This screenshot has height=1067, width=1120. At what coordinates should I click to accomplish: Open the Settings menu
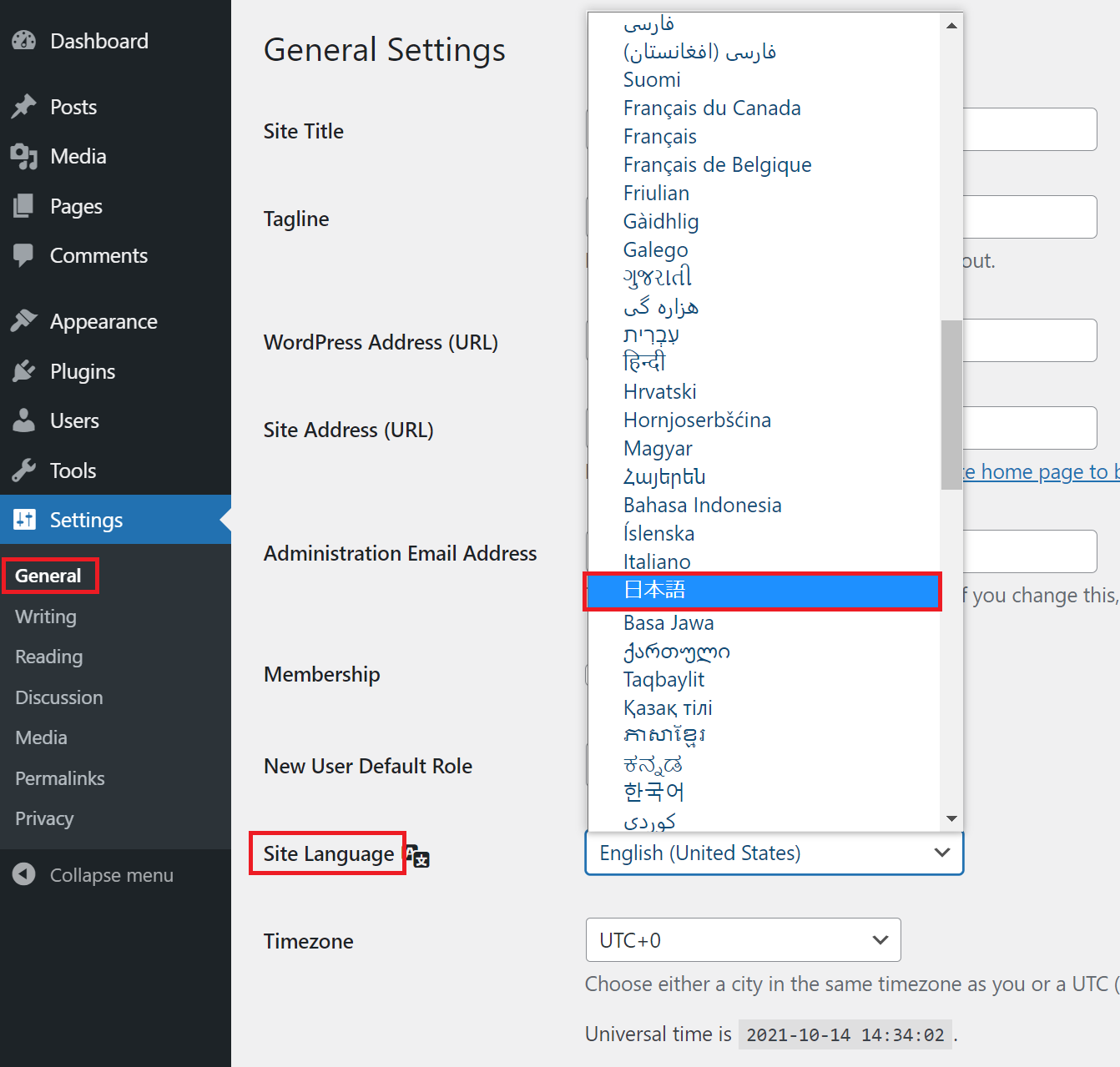[x=115, y=520]
